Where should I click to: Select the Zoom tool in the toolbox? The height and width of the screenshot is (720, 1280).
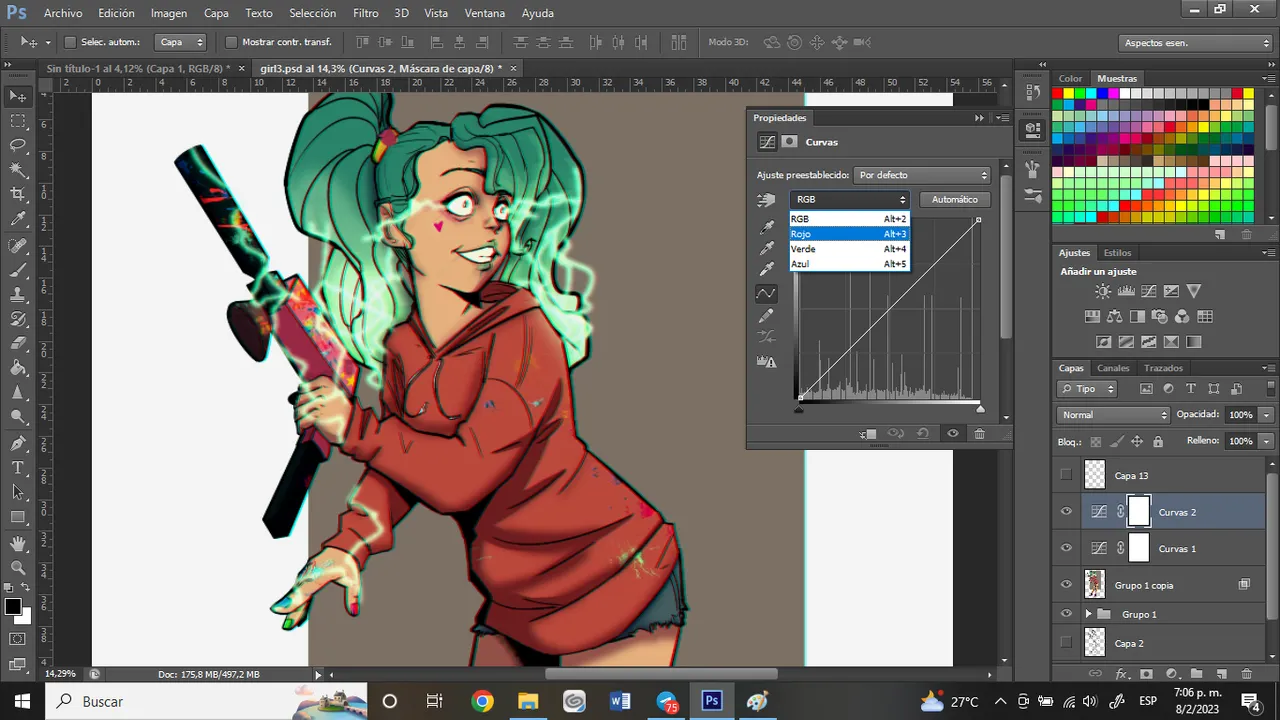(x=18, y=568)
